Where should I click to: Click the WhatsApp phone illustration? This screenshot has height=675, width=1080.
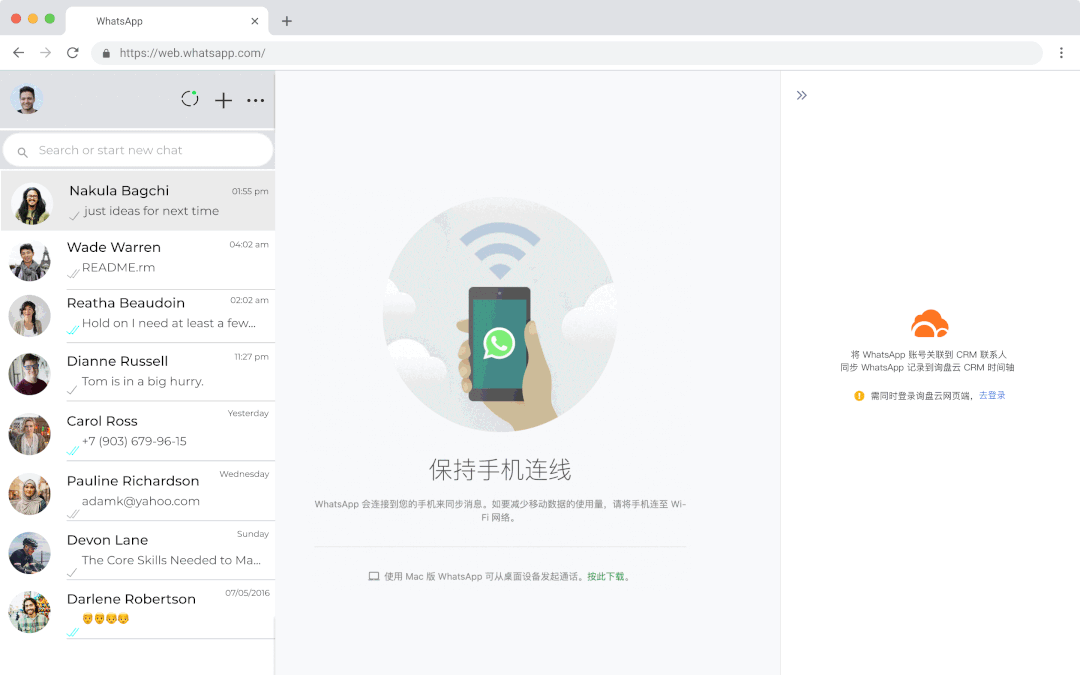coord(499,315)
